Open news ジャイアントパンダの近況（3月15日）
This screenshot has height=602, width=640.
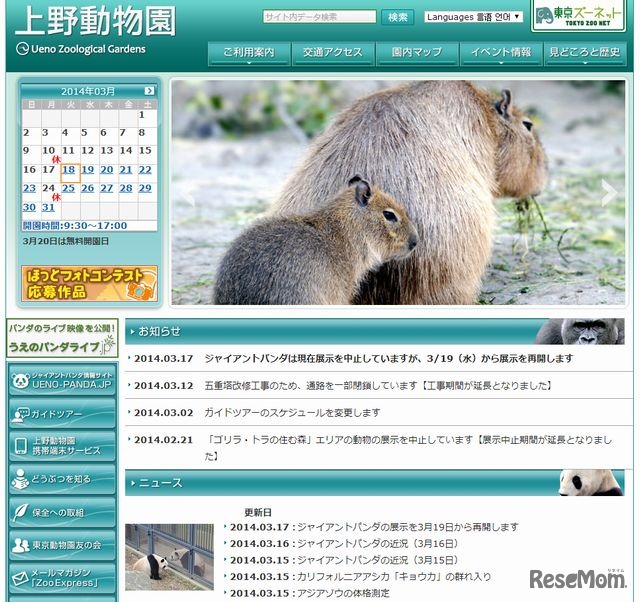pyautogui.click(x=378, y=560)
